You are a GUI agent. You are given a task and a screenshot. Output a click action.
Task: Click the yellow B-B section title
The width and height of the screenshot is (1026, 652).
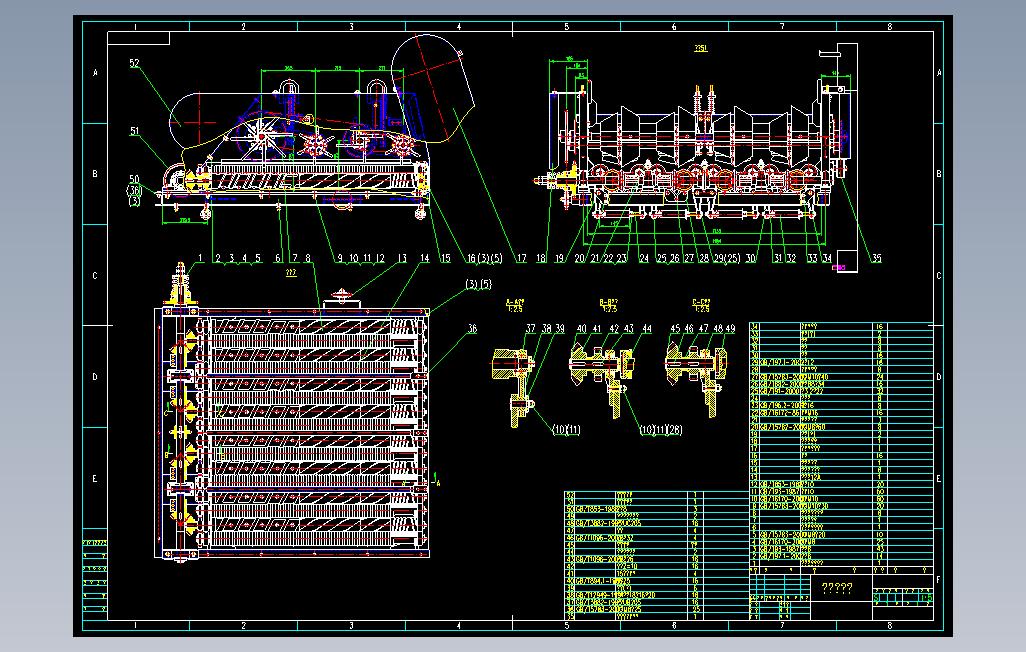[x=609, y=305]
